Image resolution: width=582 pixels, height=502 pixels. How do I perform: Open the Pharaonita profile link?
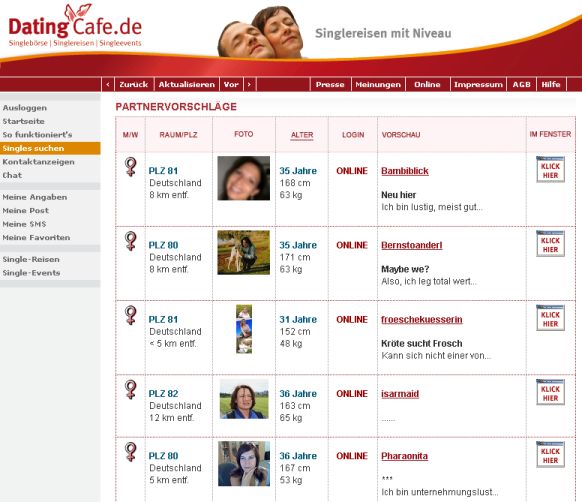click(x=404, y=456)
